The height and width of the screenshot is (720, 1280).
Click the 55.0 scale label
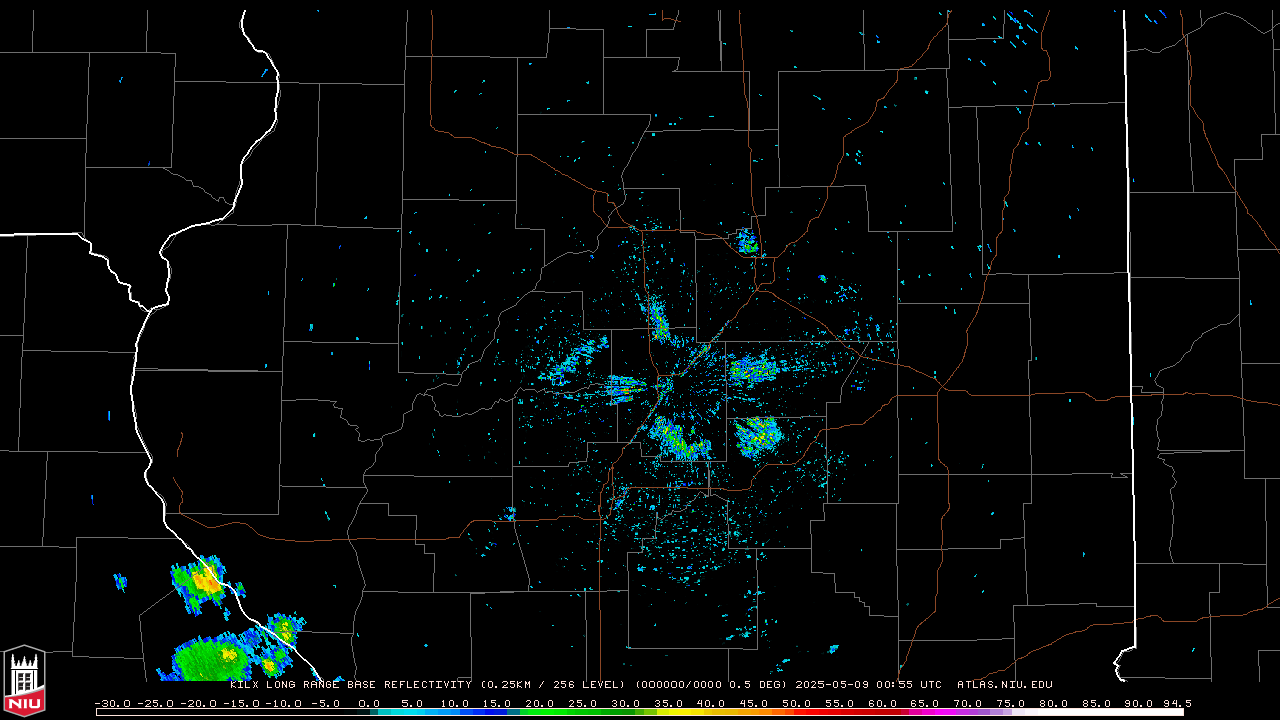[x=840, y=703]
